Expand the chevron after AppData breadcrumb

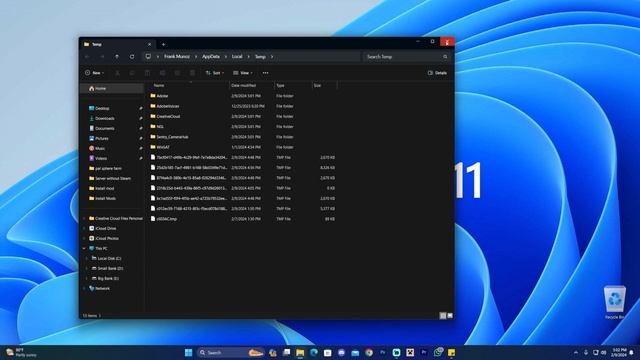pos(226,57)
